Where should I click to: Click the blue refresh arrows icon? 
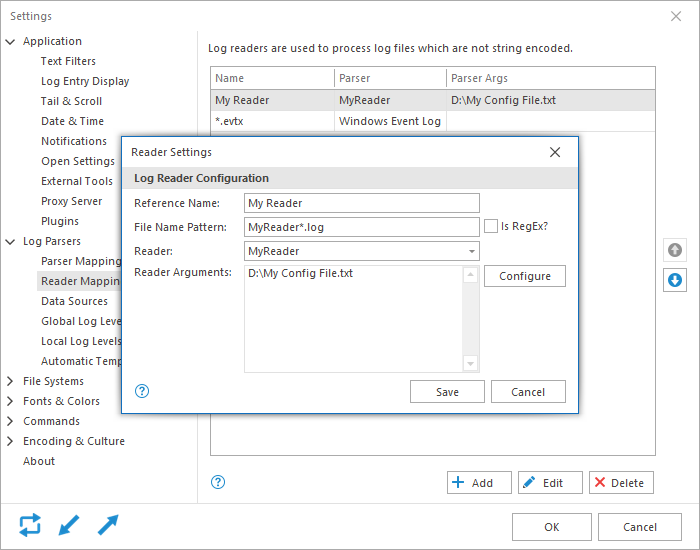[30, 525]
